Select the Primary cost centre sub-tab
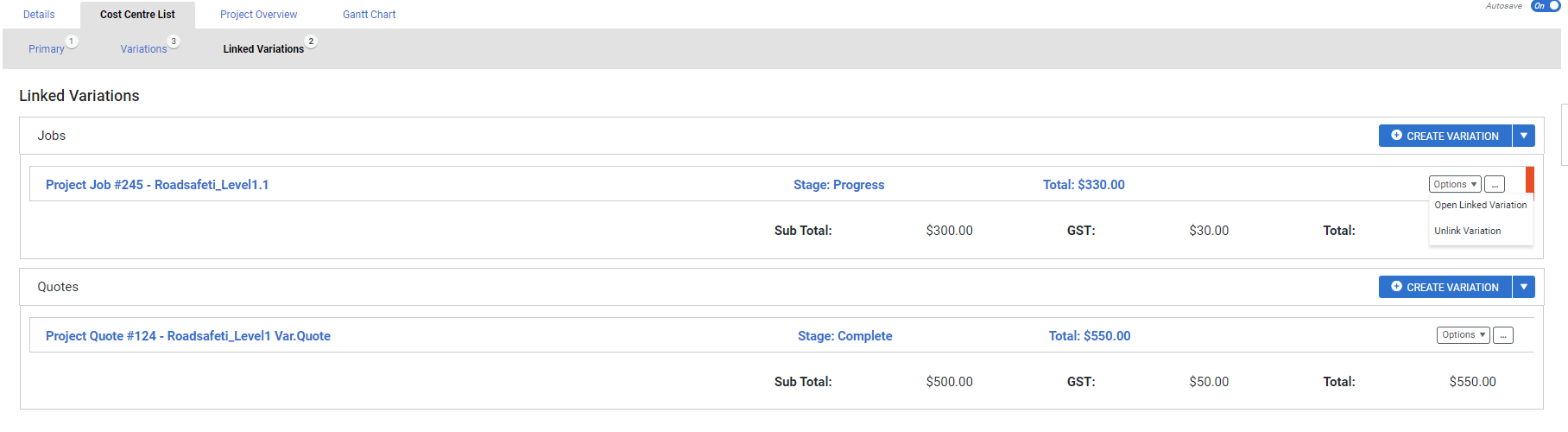 pyautogui.click(x=47, y=49)
